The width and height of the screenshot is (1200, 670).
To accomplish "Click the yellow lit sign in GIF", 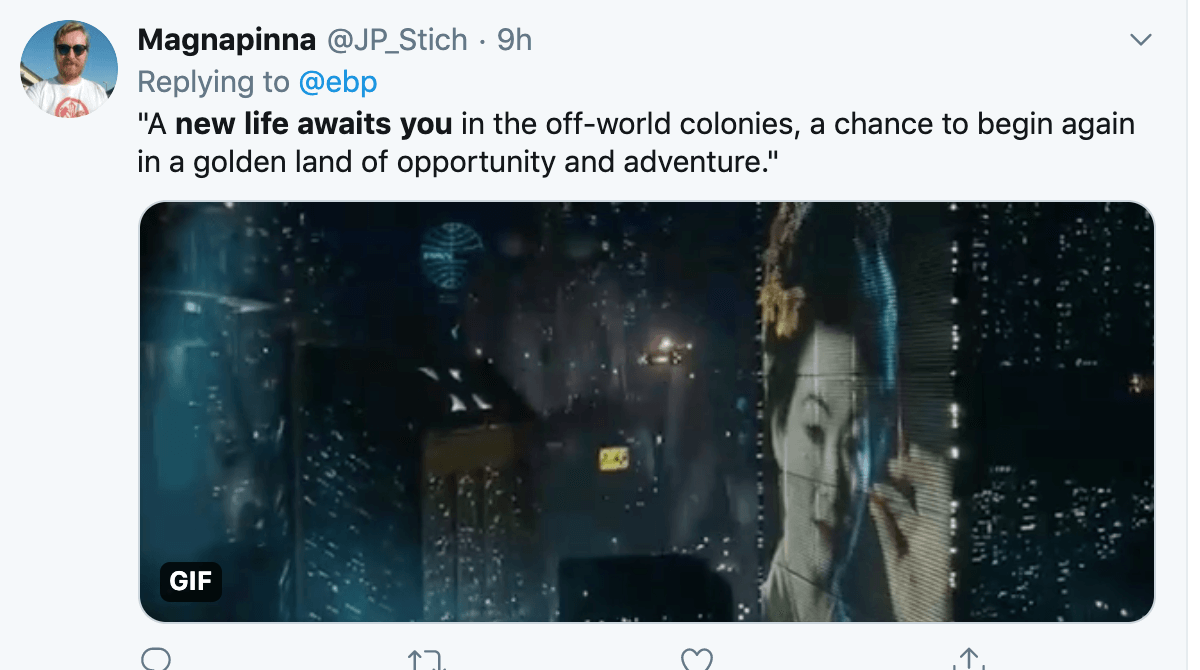I will coord(613,459).
